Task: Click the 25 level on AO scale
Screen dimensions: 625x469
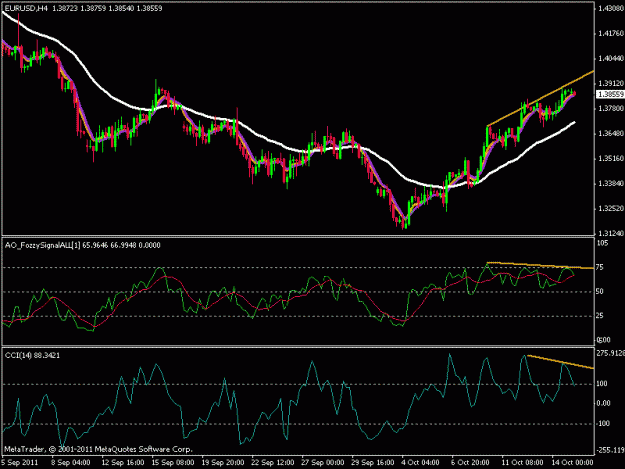Action: tap(599, 316)
